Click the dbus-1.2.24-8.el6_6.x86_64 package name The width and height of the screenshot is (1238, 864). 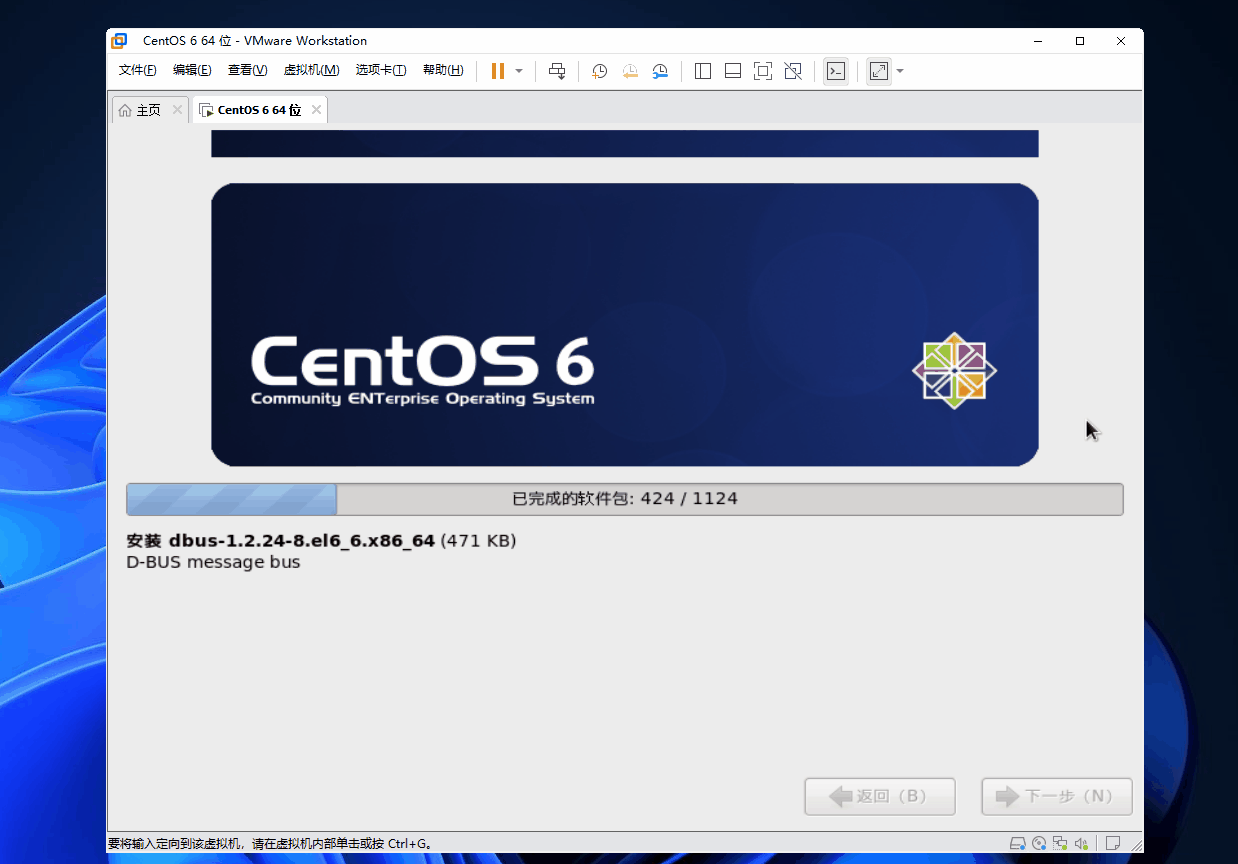click(302, 541)
